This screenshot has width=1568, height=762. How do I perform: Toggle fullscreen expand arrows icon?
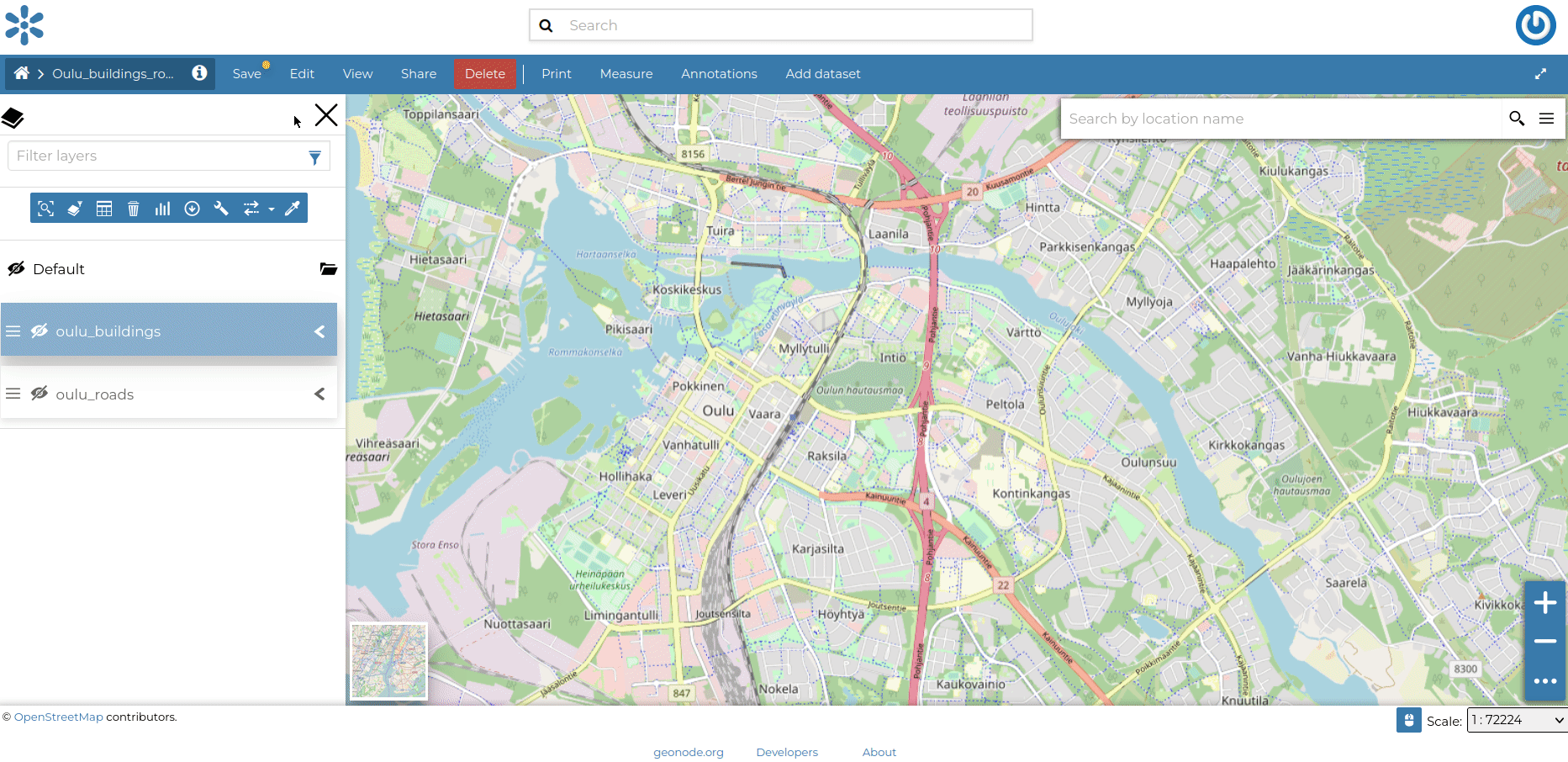tap(1540, 74)
